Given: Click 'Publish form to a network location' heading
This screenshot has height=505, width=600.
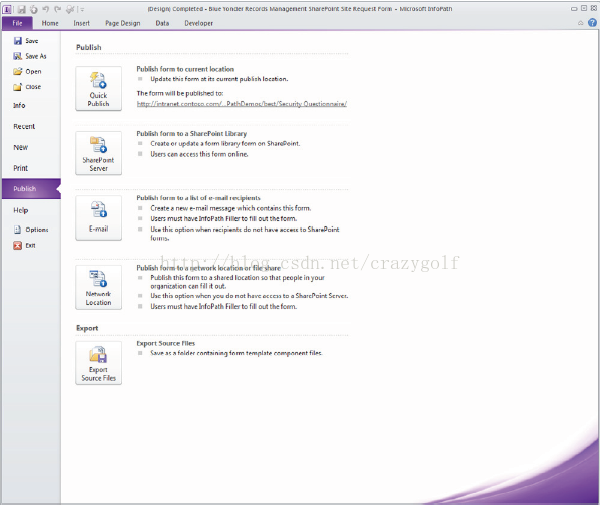Looking at the screenshot, I should pos(209,268).
